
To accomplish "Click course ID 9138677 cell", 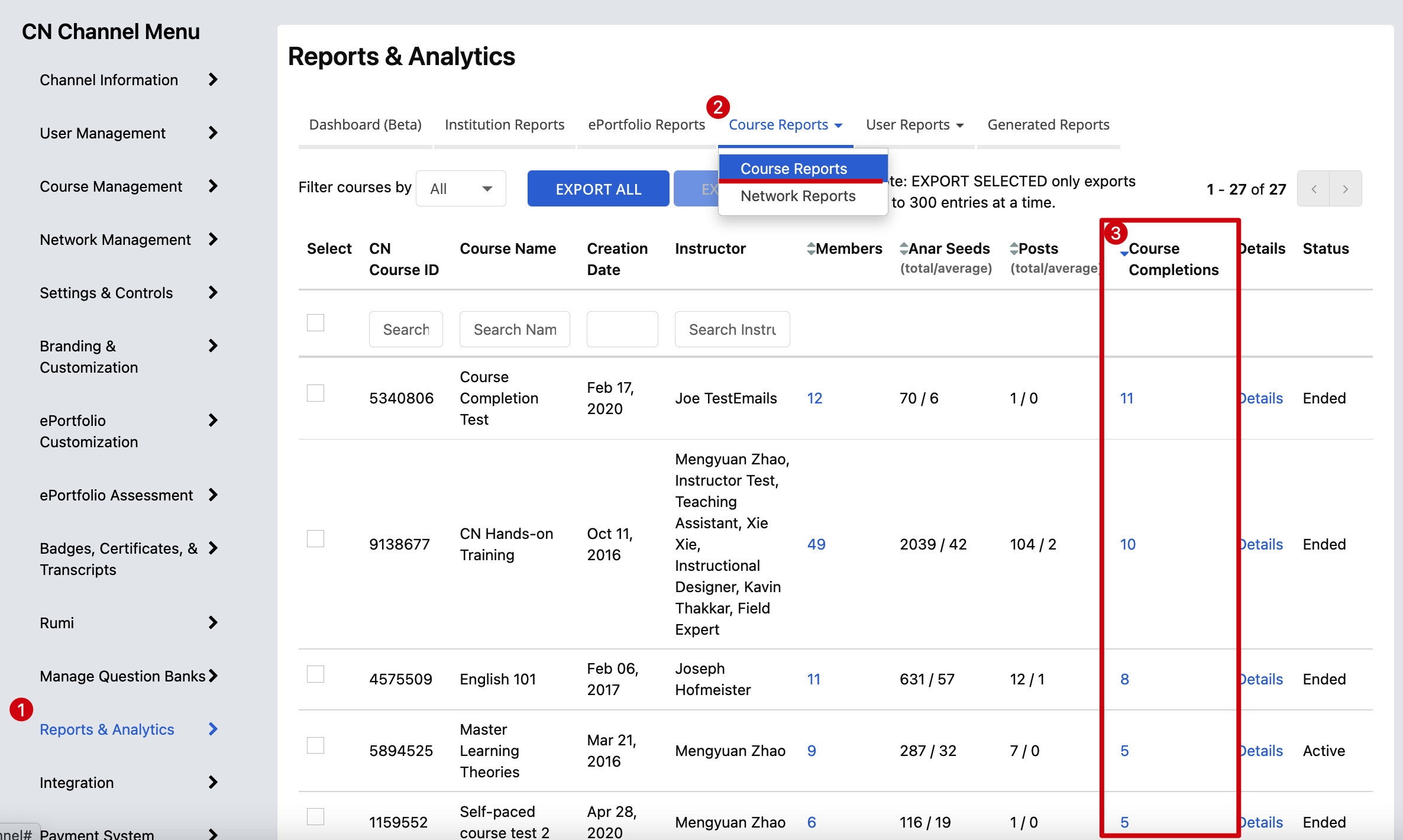I will 400,544.
